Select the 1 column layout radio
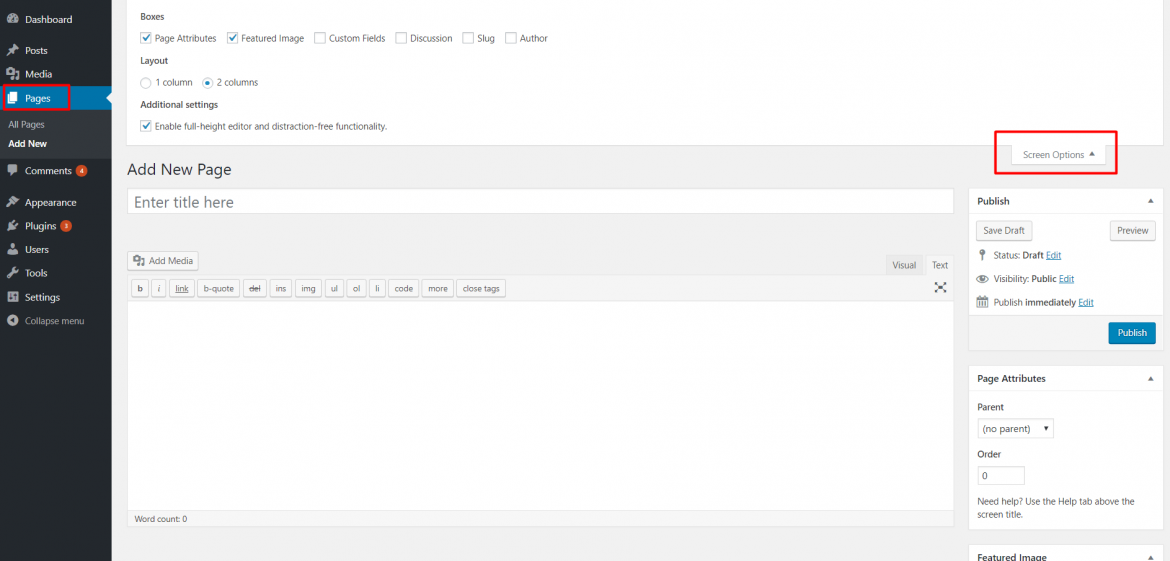The image size is (1170, 561). click(146, 83)
